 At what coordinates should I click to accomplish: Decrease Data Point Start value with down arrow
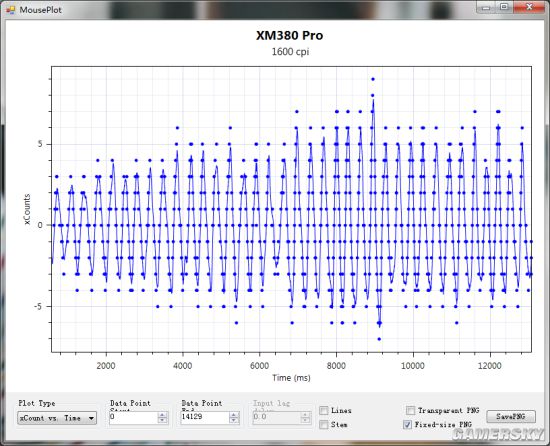click(162, 420)
